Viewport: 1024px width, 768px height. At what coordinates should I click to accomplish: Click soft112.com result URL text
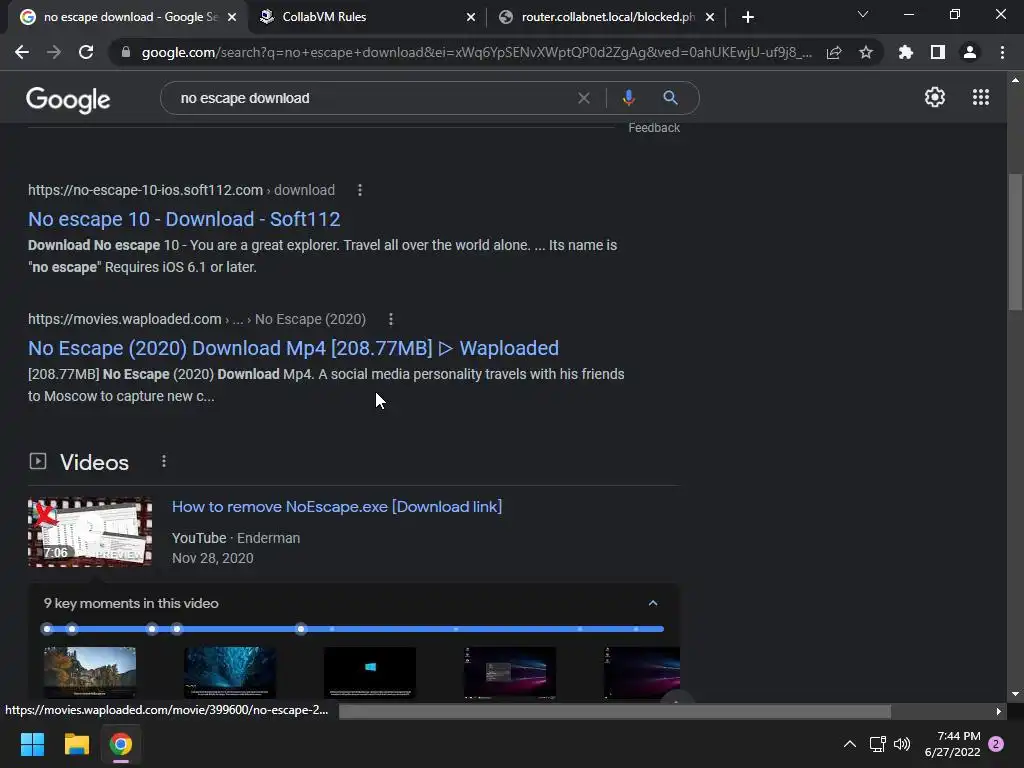(182, 190)
